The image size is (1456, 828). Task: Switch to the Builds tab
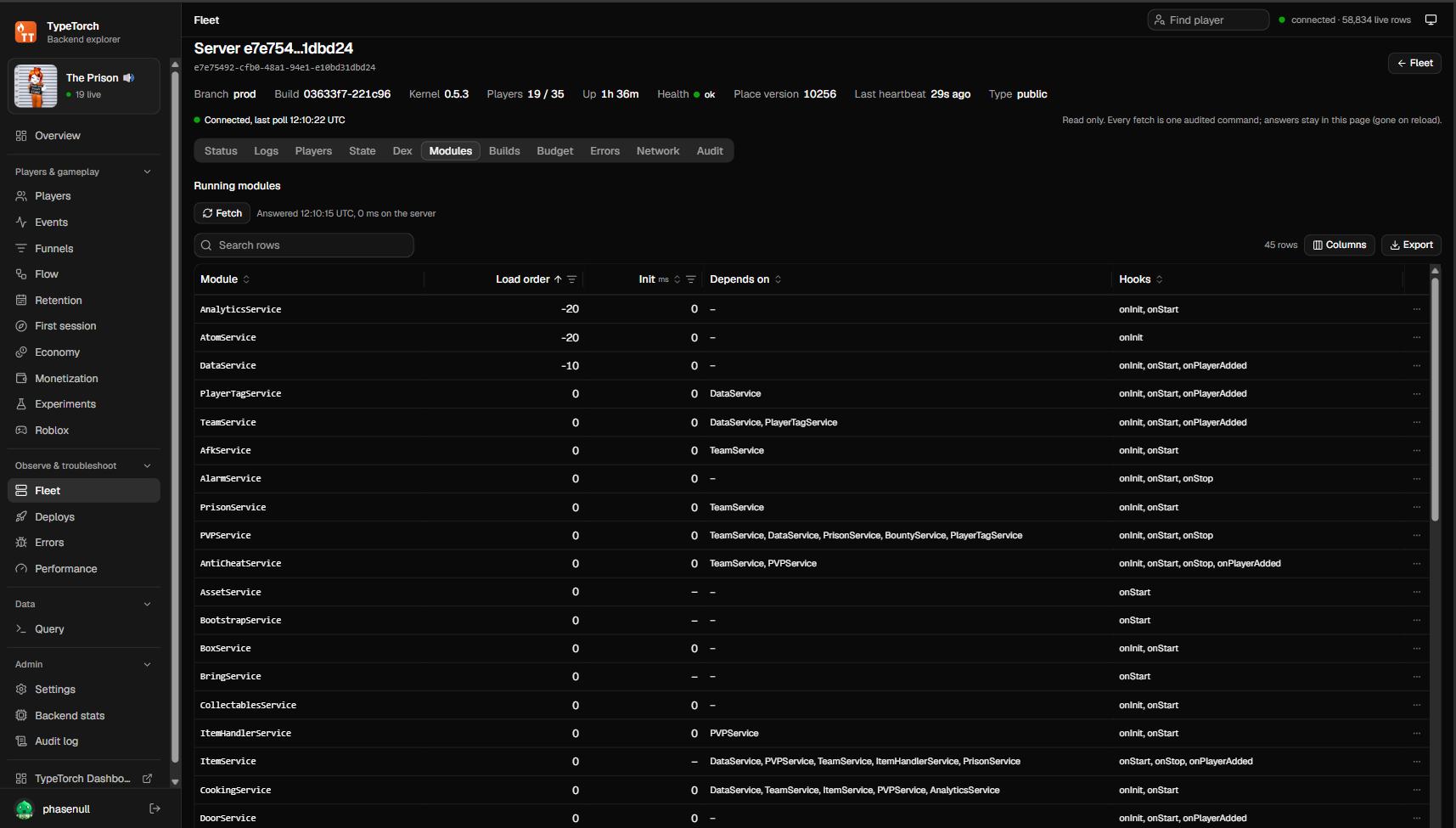point(504,151)
